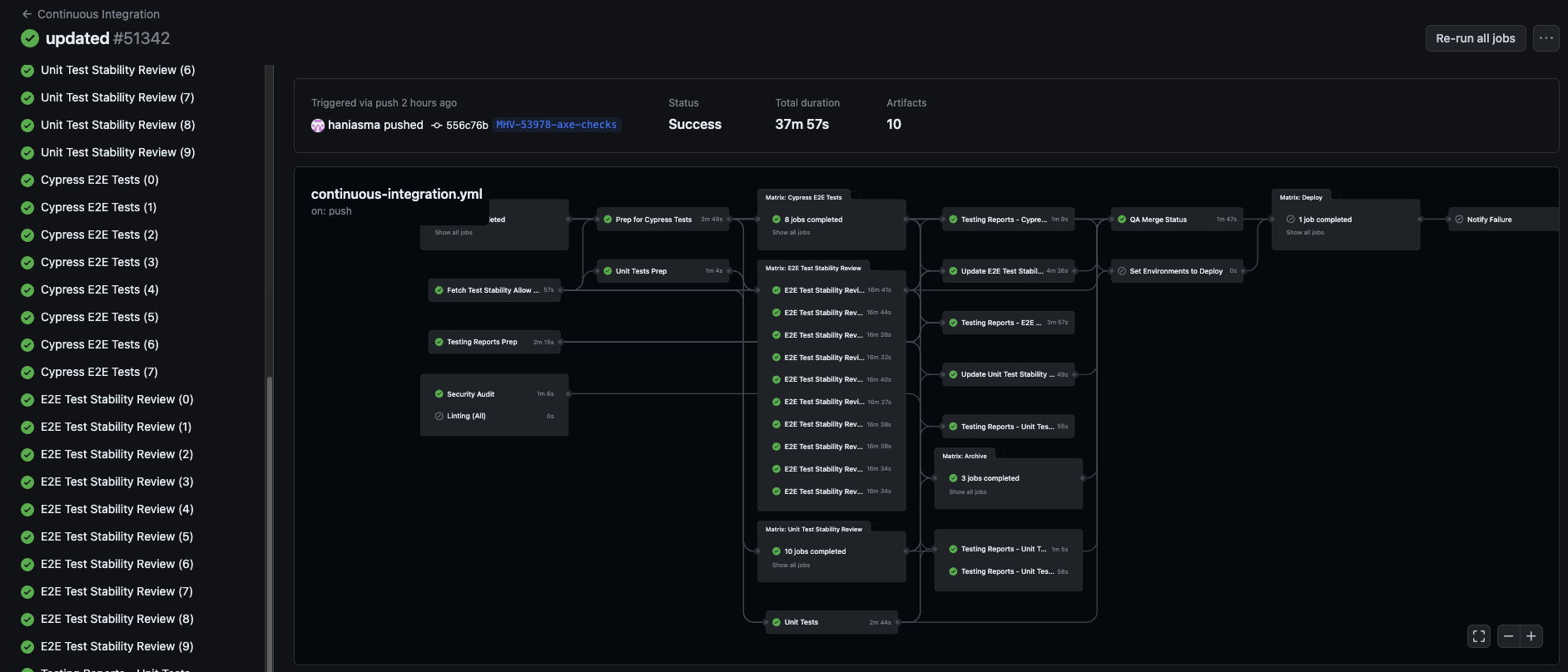Click the Re-run all jobs button
Image resolution: width=1568 pixels, height=672 pixels.
pyautogui.click(x=1475, y=38)
